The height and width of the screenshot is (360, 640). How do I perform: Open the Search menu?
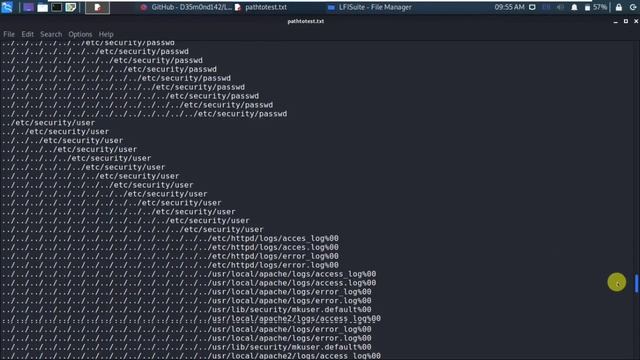coord(51,34)
